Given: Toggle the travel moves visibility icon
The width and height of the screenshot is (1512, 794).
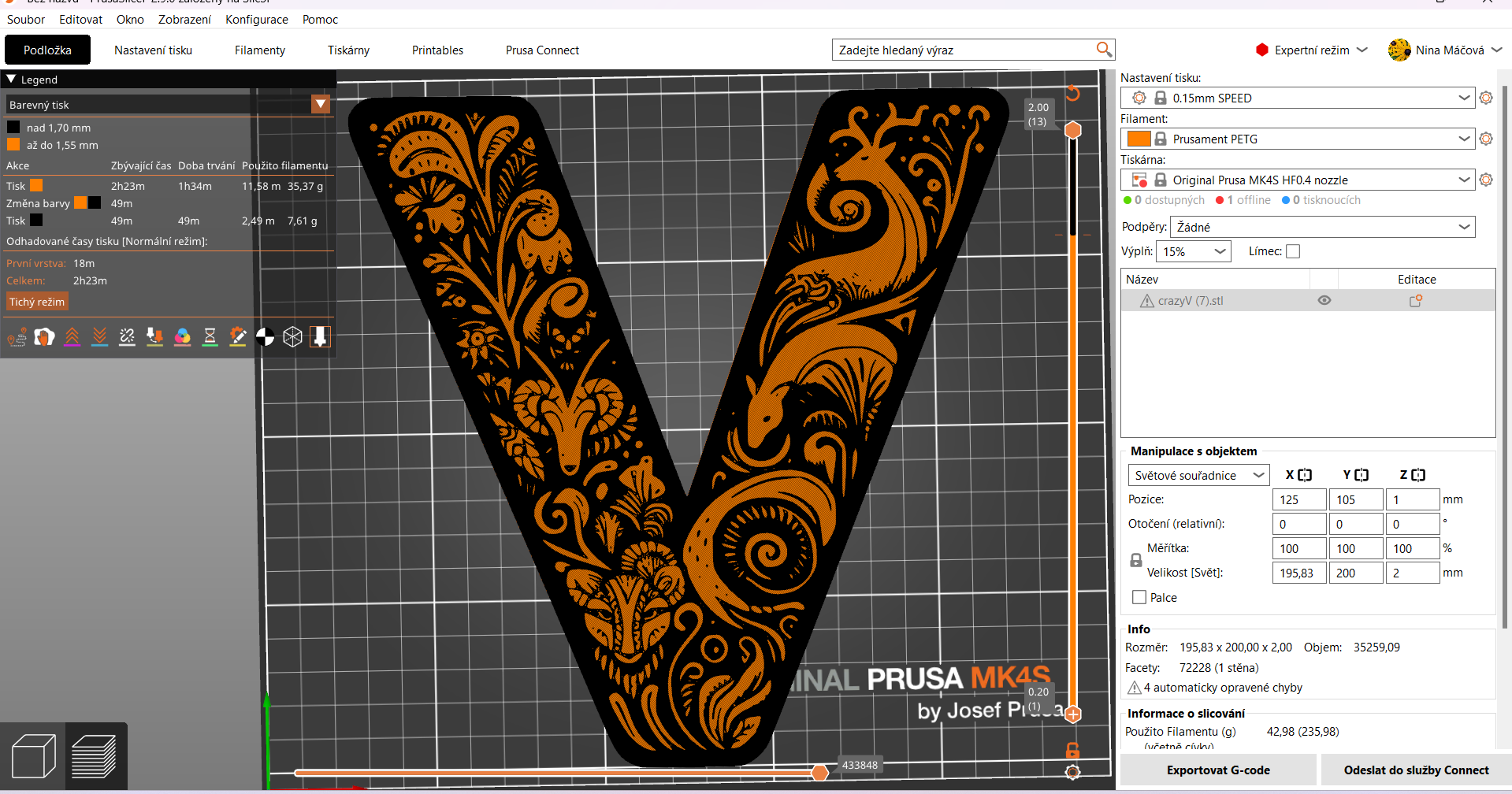Looking at the screenshot, I should tap(17, 338).
